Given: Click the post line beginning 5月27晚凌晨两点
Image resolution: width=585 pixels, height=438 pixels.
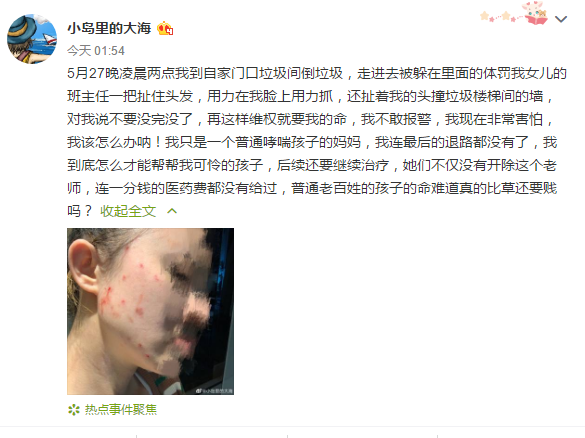Looking at the screenshot, I should tap(317, 73).
